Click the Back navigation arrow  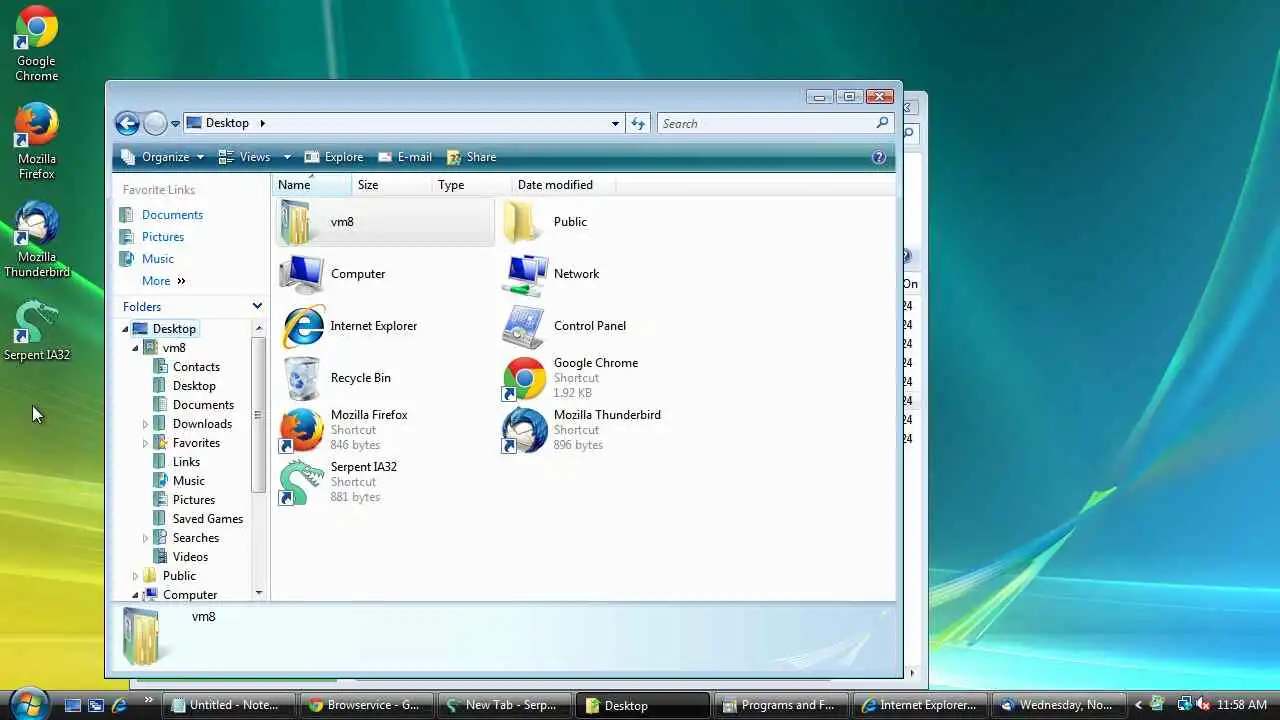pos(127,123)
